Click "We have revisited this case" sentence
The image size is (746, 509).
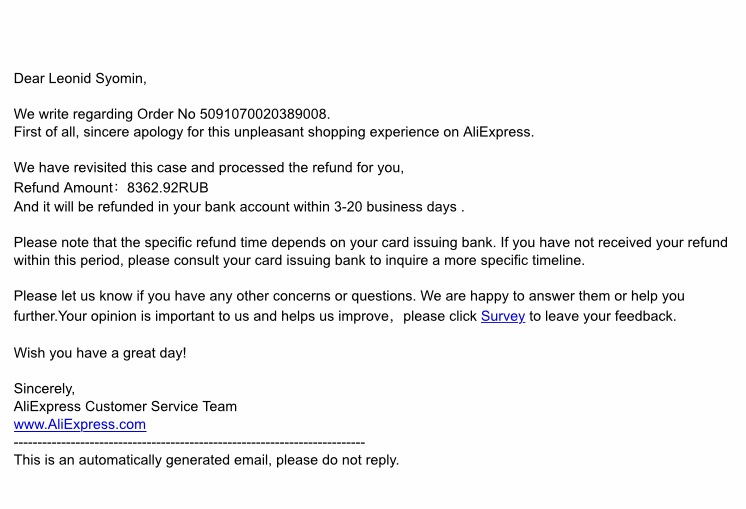(208, 168)
